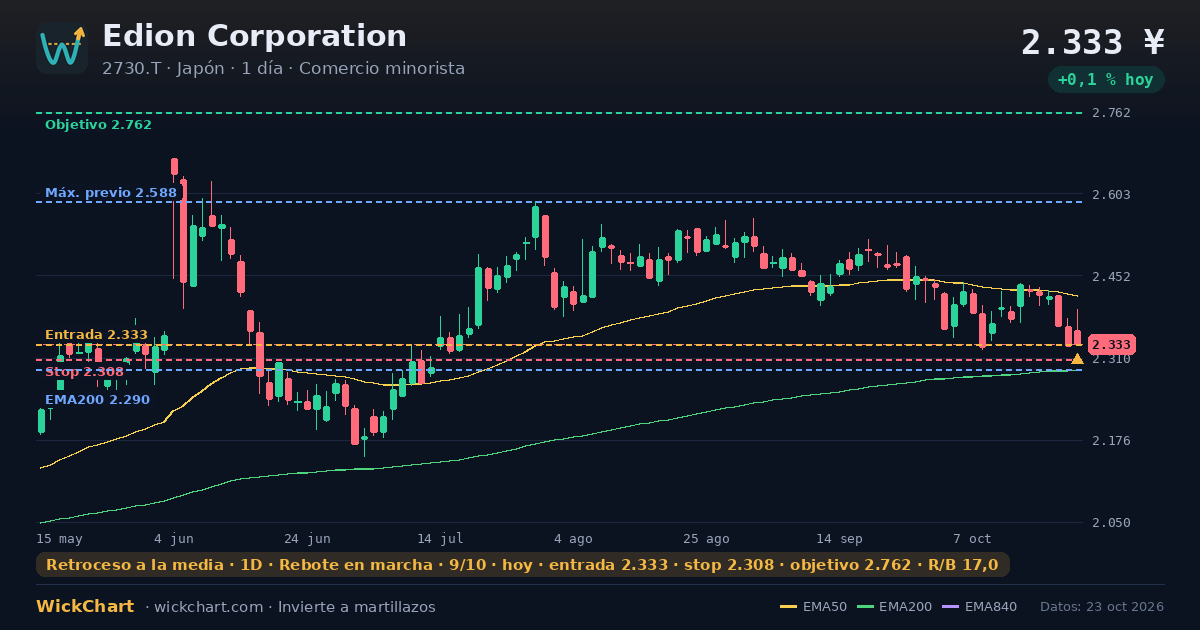Click the +0,1 % hoy badge
The image size is (1200, 630).
point(1106,79)
